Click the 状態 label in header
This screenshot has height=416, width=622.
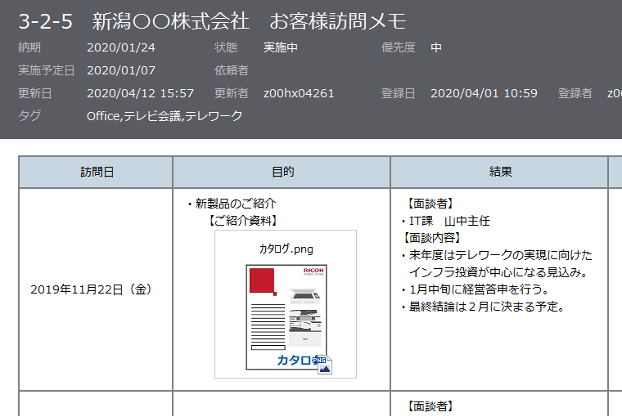point(226,48)
